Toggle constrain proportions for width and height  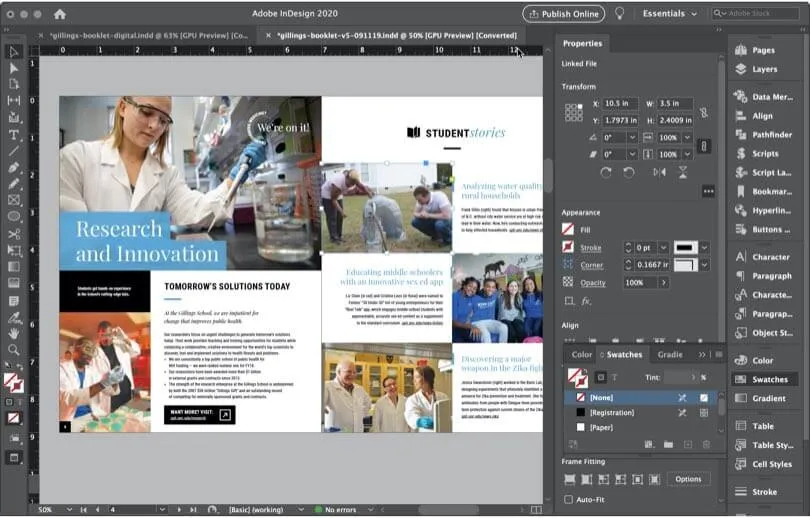click(704, 112)
